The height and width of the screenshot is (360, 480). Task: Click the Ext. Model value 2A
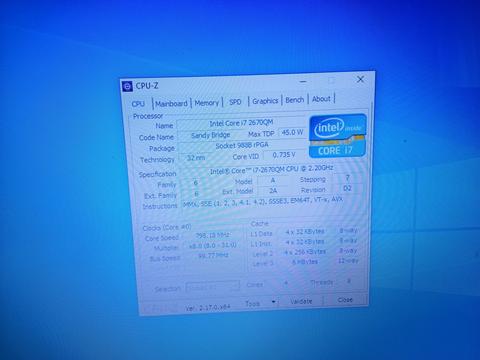tap(273, 190)
